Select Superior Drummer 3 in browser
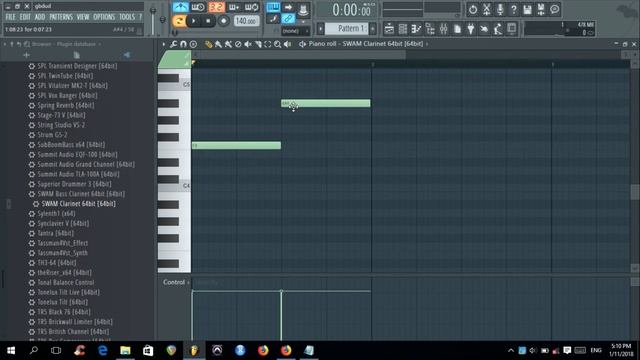The image size is (640, 360). pos(74,184)
